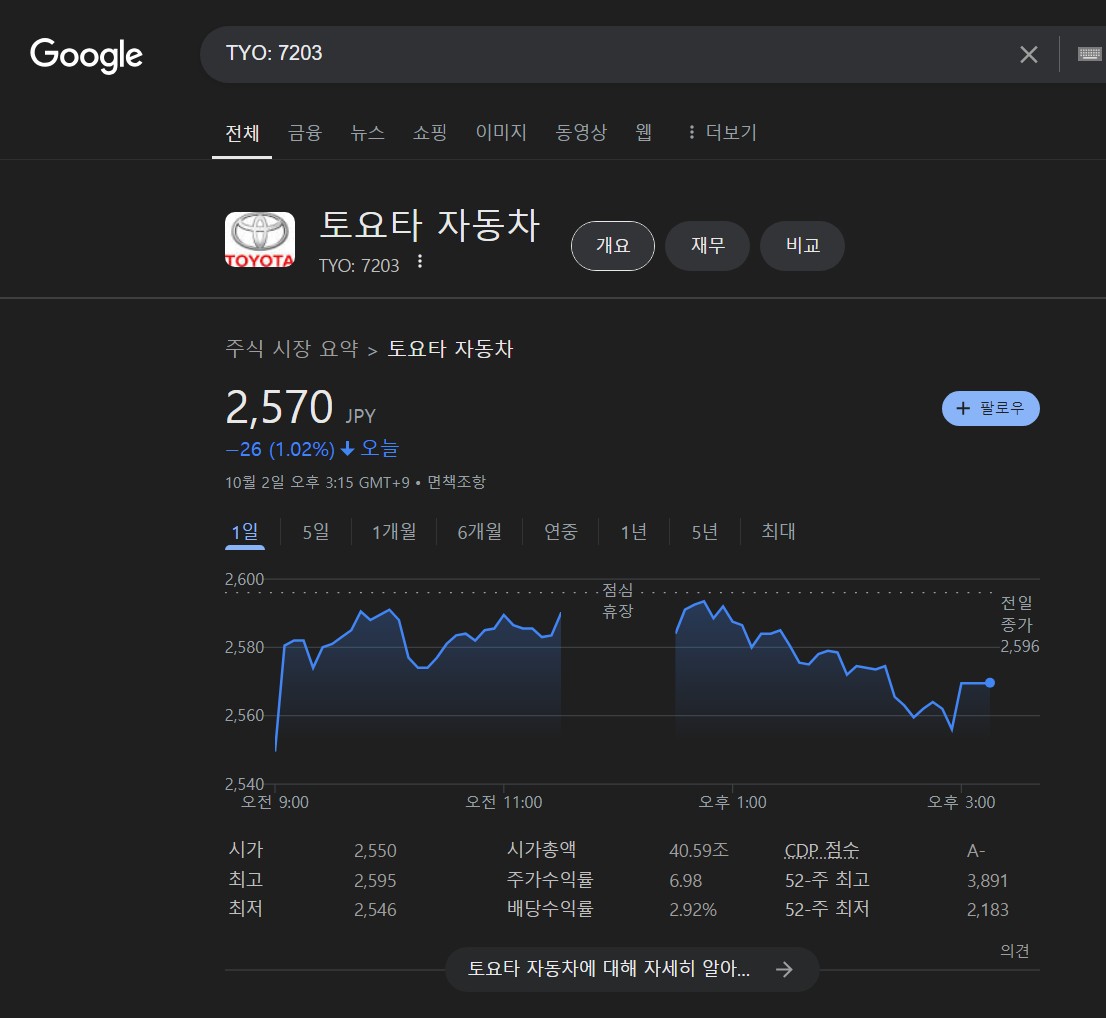1106x1018 pixels.
Task: Select the 비교 button
Action: click(x=802, y=246)
